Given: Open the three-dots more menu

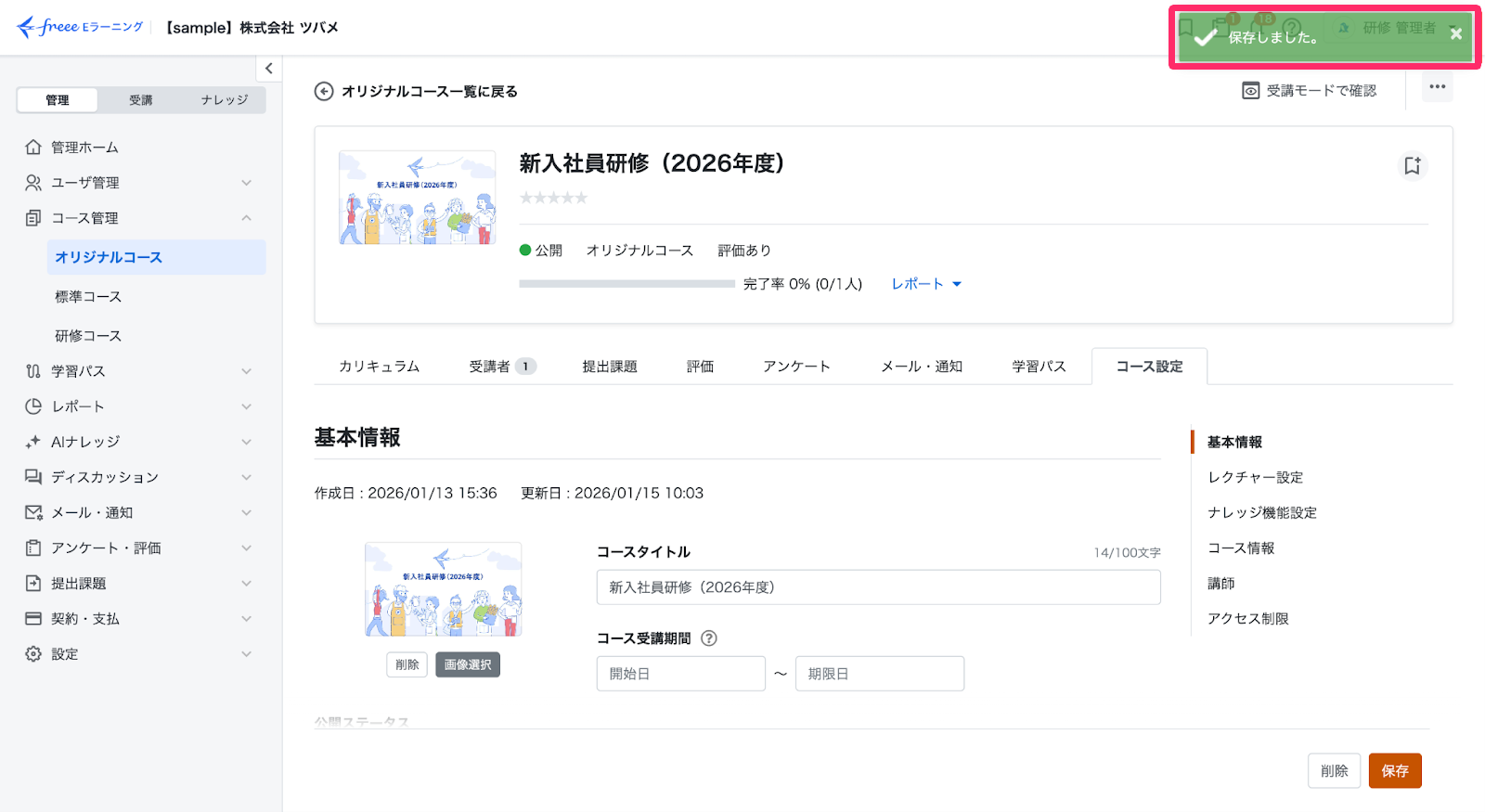Looking at the screenshot, I should click(x=1438, y=87).
